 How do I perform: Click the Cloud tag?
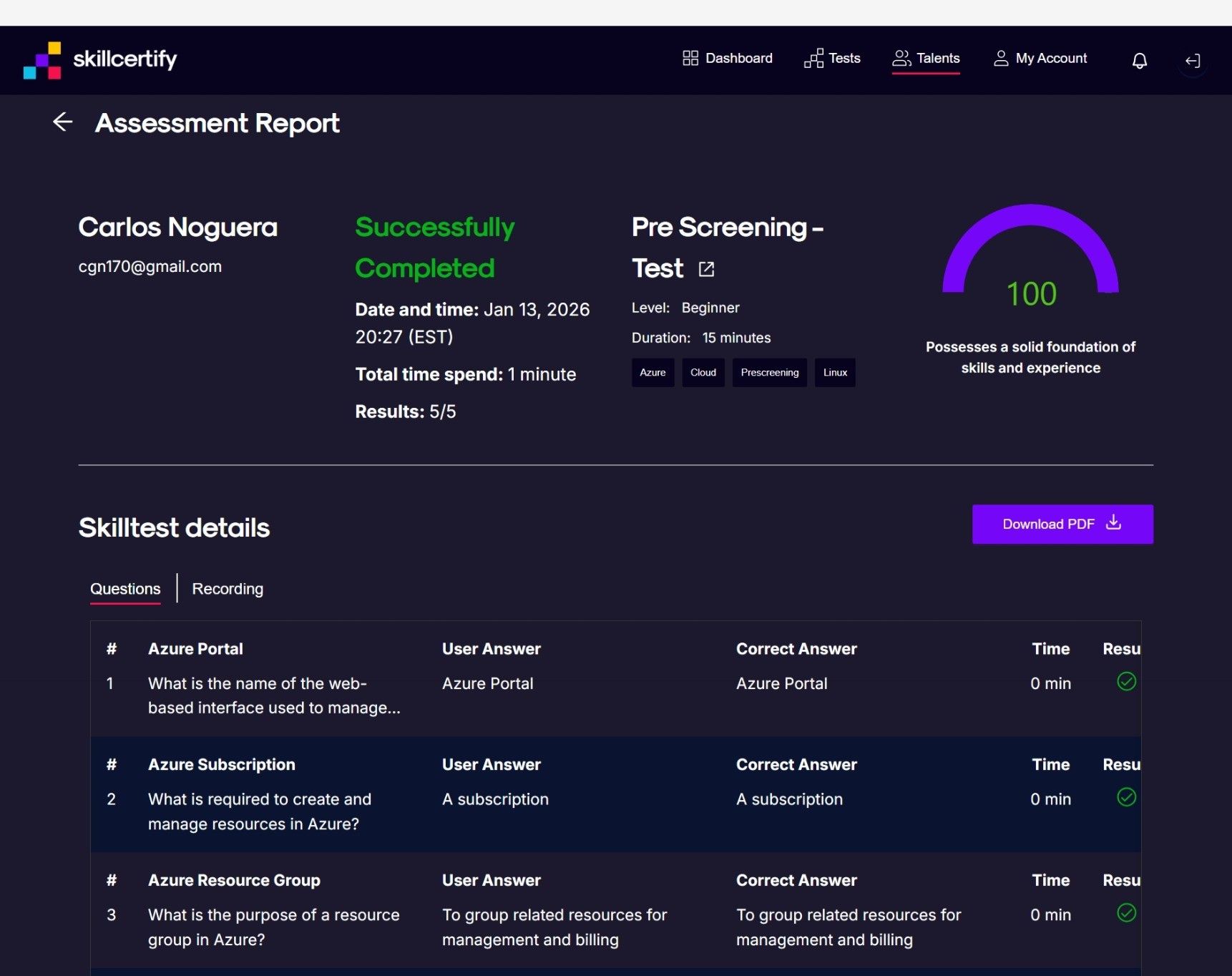point(703,373)
